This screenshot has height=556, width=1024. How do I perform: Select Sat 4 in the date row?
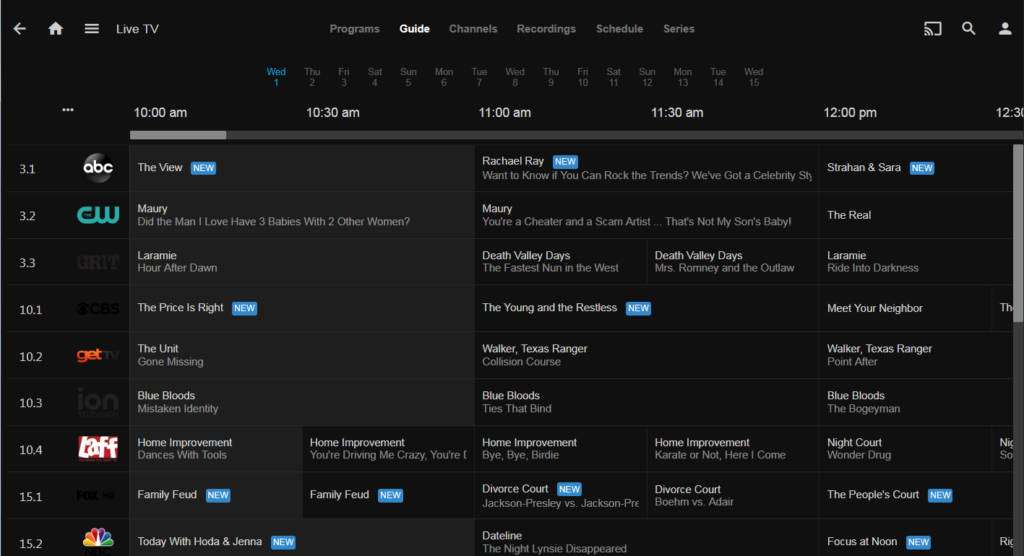point(375,77)
